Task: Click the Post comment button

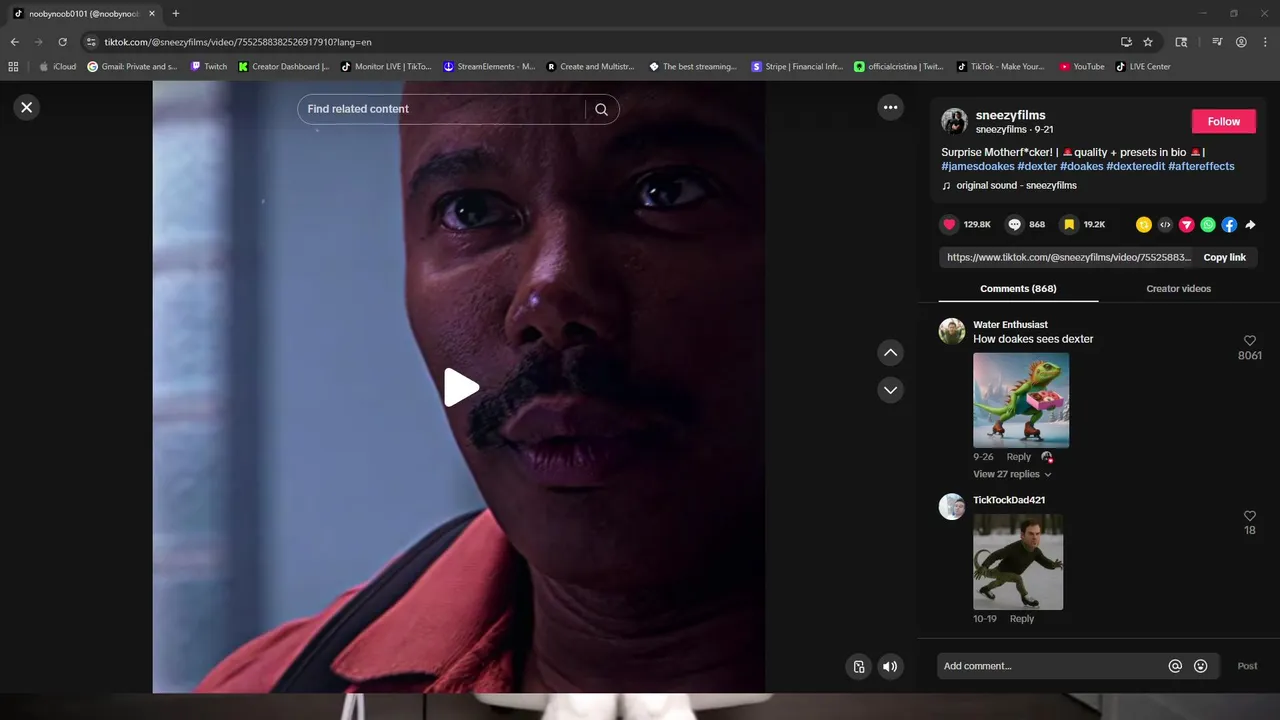Action: point(1247,666)
